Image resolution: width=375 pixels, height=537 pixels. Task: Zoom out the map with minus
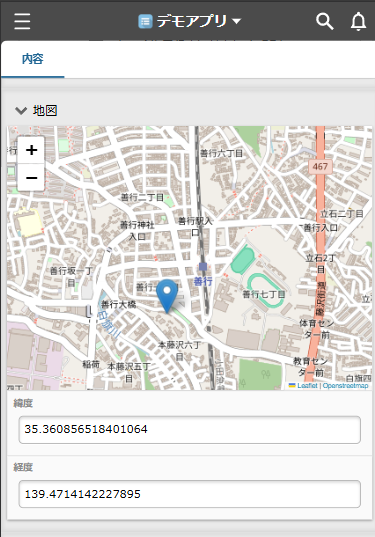[31, 177]
